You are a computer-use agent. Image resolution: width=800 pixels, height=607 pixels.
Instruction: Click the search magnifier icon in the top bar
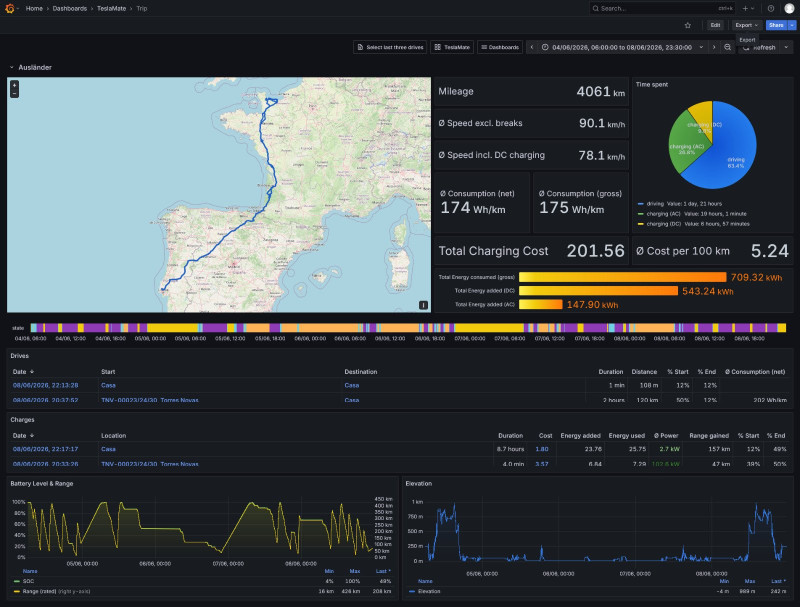click(595, 8)
